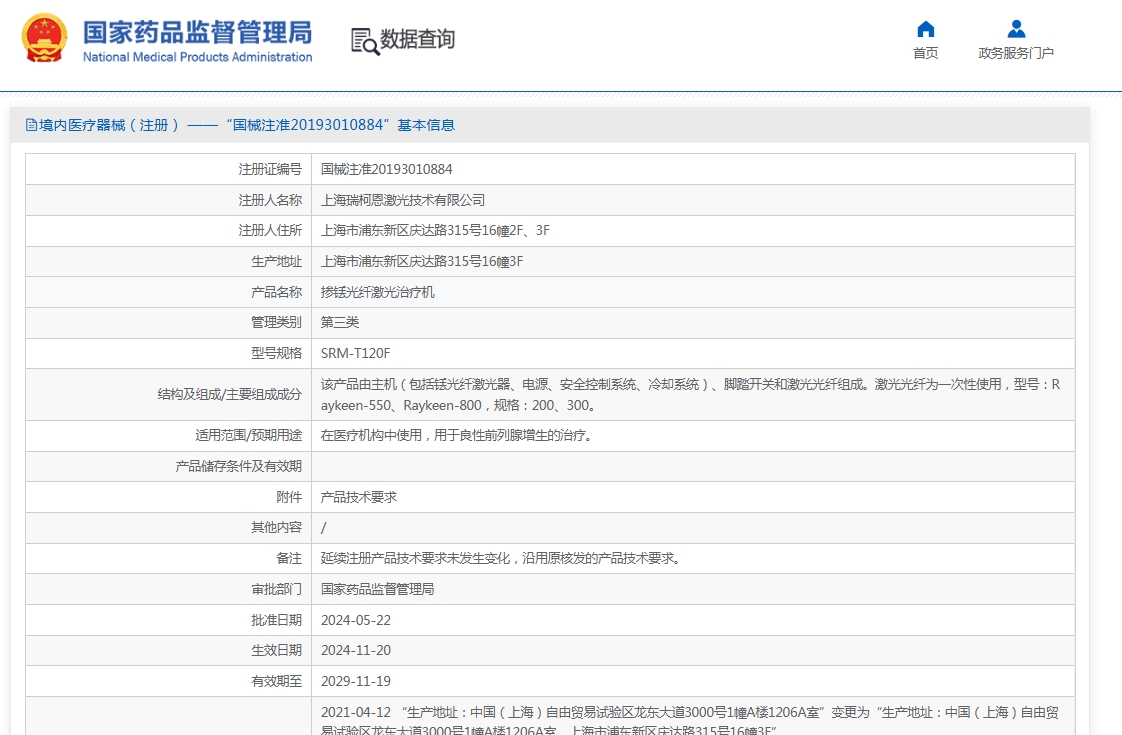Click the 管理类别 label cell

click(x=169, y=323)
